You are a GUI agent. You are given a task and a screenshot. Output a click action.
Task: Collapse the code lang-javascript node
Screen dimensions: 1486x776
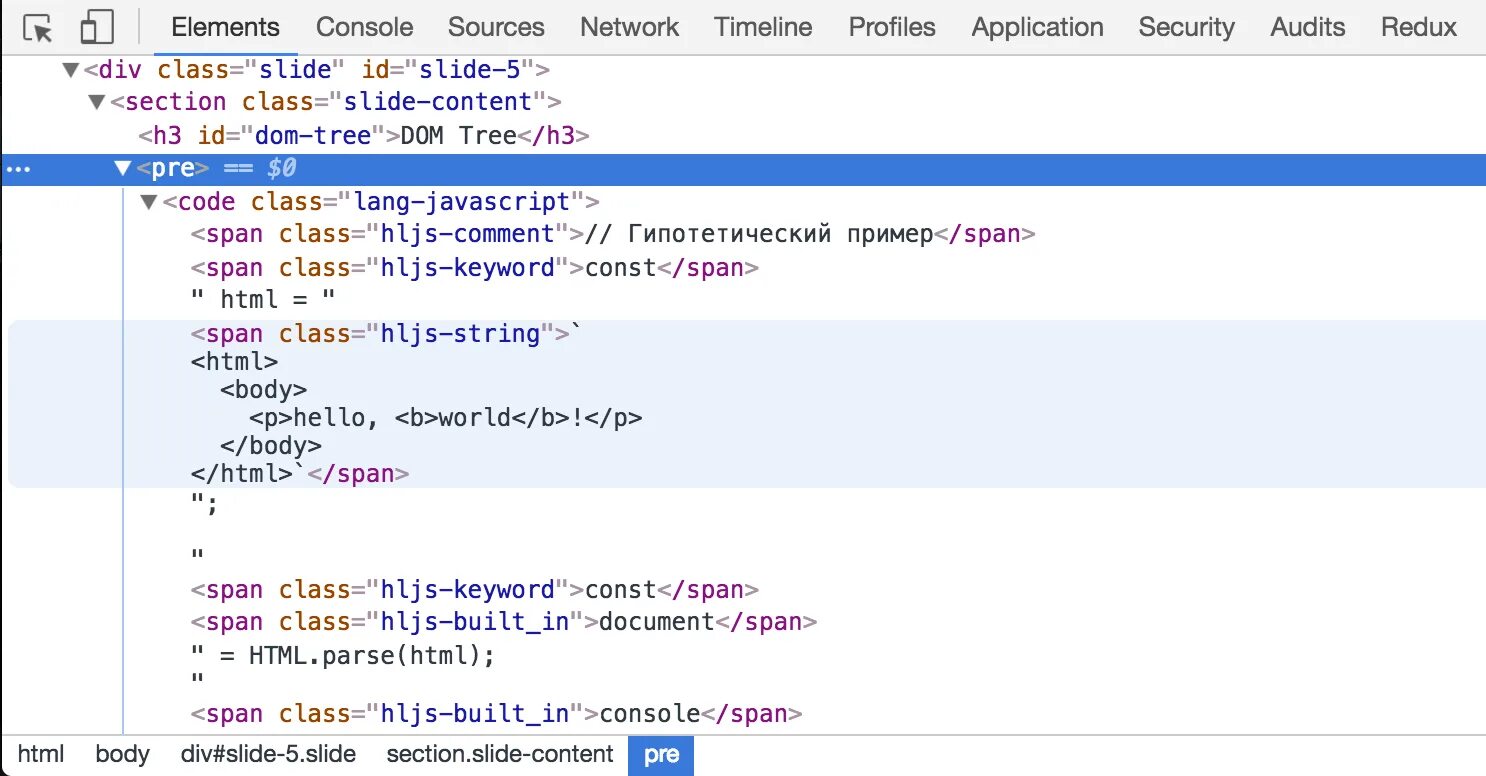point(148,202)
